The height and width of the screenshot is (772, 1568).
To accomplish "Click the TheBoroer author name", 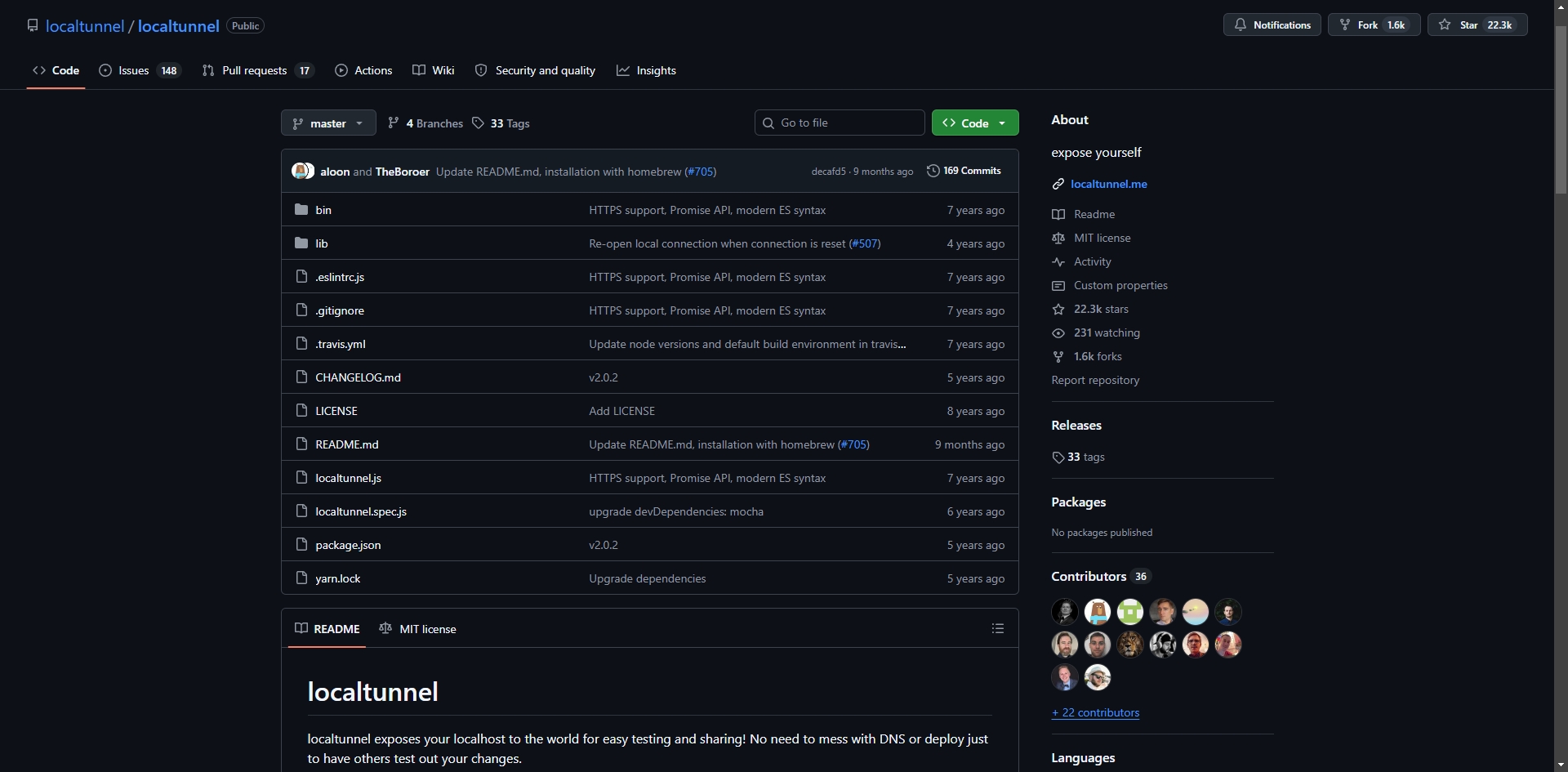I will point(402,172).
